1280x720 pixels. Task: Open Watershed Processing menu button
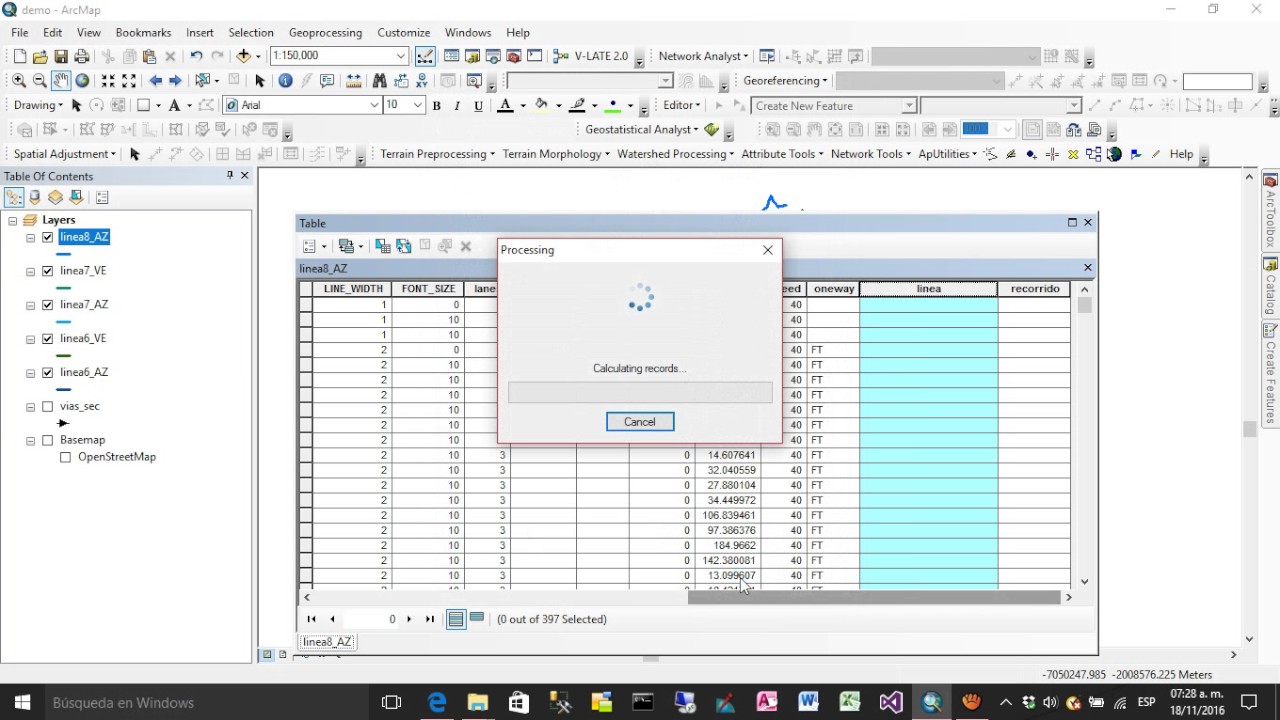pos(675,154)
